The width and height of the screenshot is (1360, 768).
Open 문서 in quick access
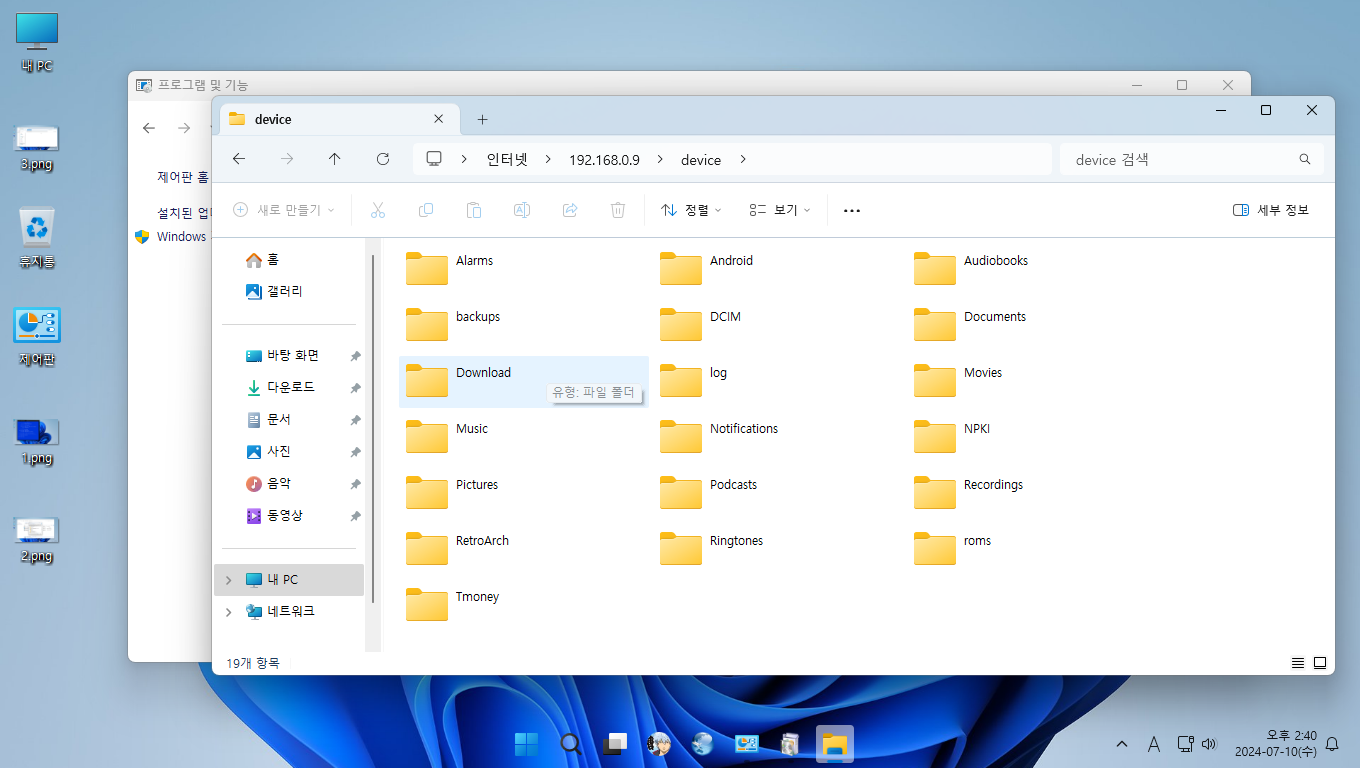point(278,420)
